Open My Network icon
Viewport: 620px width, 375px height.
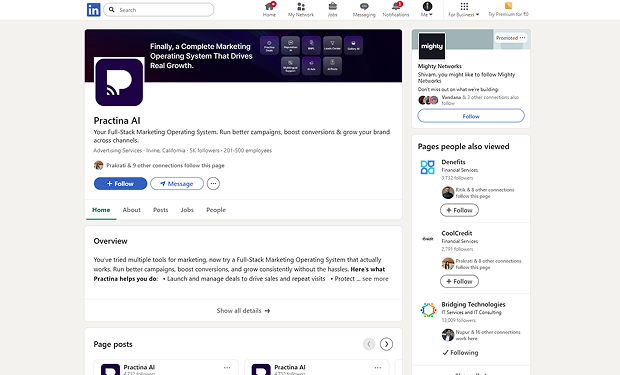coord(301,6)
